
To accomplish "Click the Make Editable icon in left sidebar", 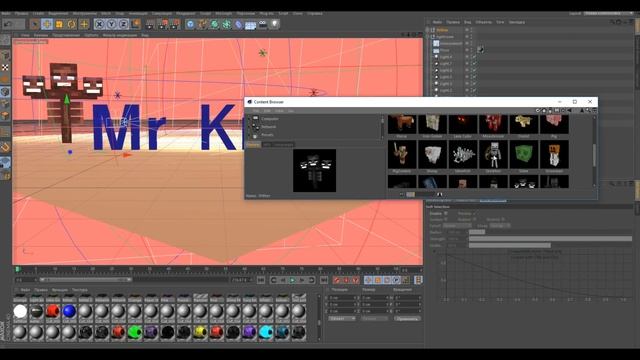I will (x=5, y=40).
